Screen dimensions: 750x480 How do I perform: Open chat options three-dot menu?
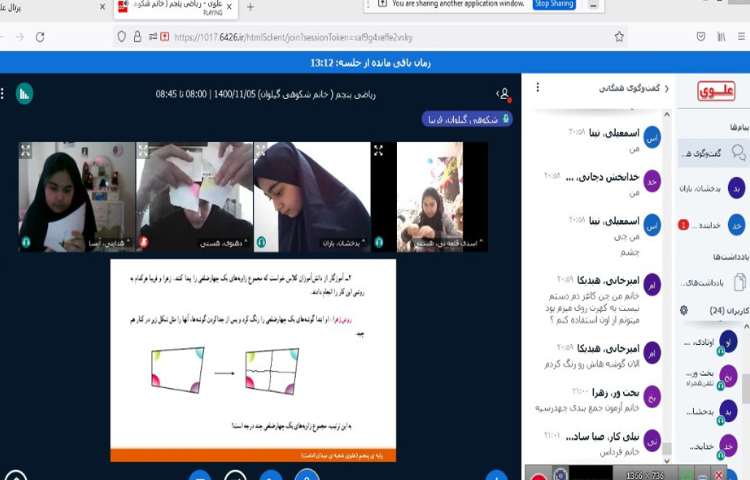[538, 87]
